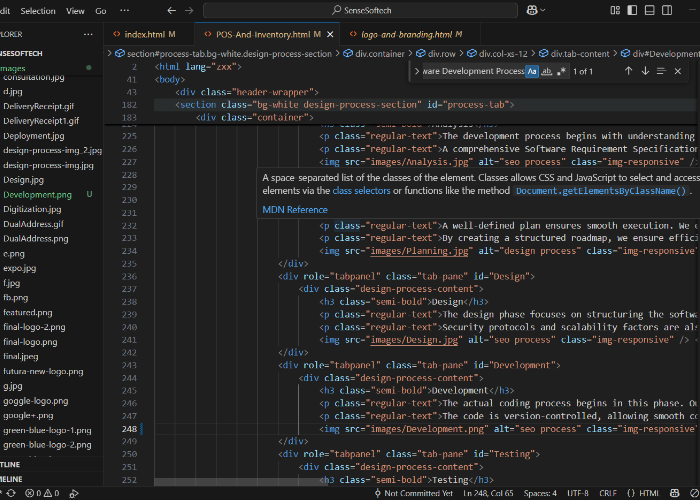Go to previous find match arrow
Viewport: 700px width, 500px height.
click(x=629, y=71)
